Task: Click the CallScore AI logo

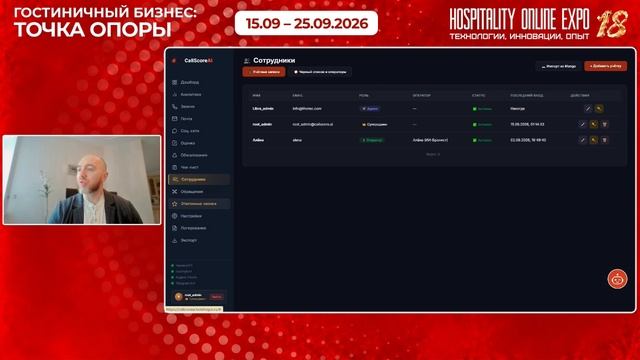Action: [193, 60]
